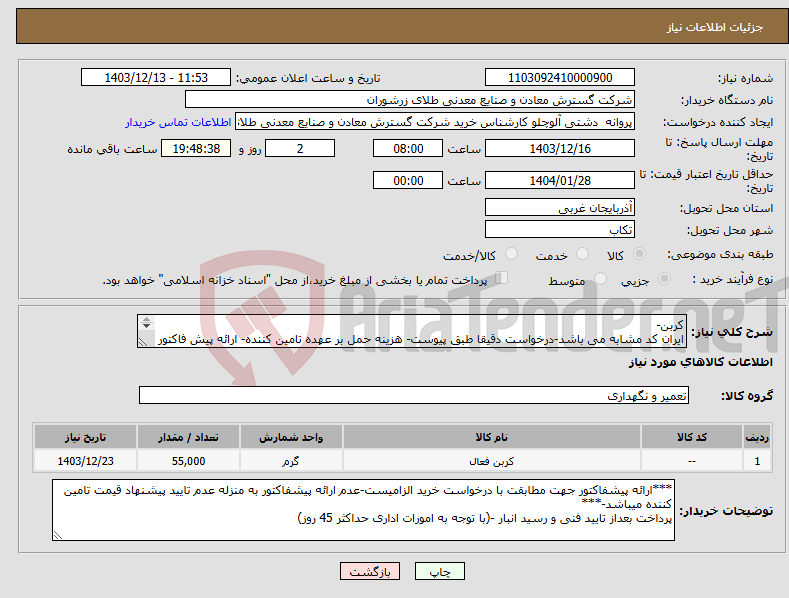Click the city field تکاب
The height and width of the screenshot is (598, 789).
pyautogui.click(x=560, y=230)
